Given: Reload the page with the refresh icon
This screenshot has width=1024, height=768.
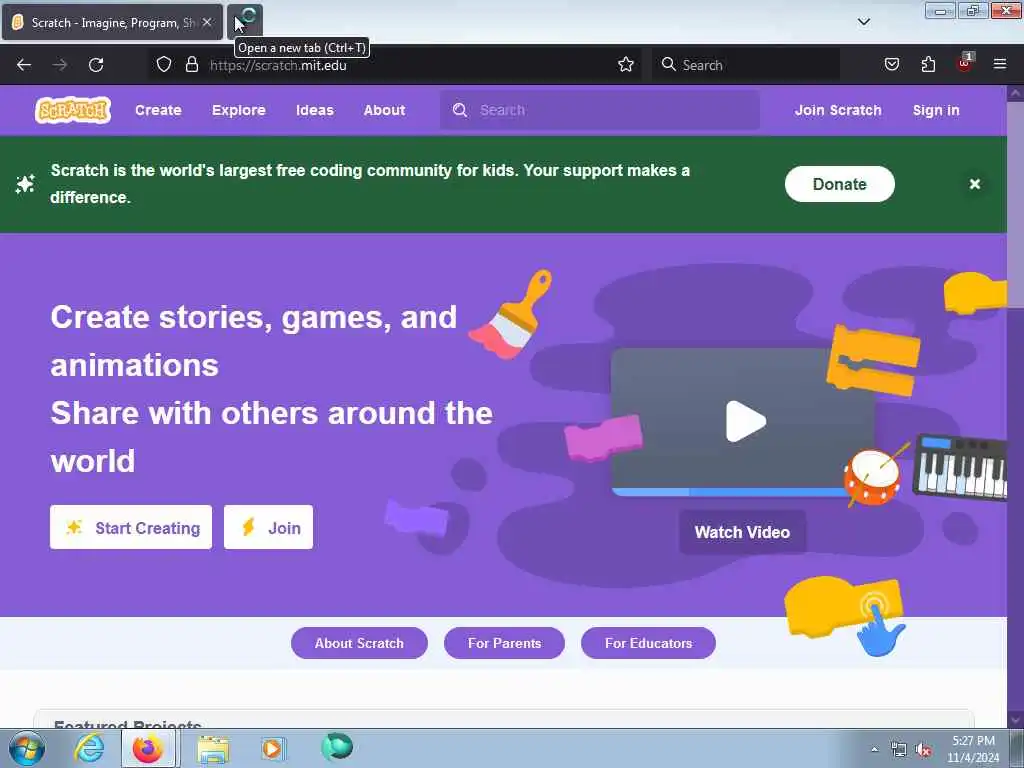Looking at the screenshot, I should click(x=96, y=65).
